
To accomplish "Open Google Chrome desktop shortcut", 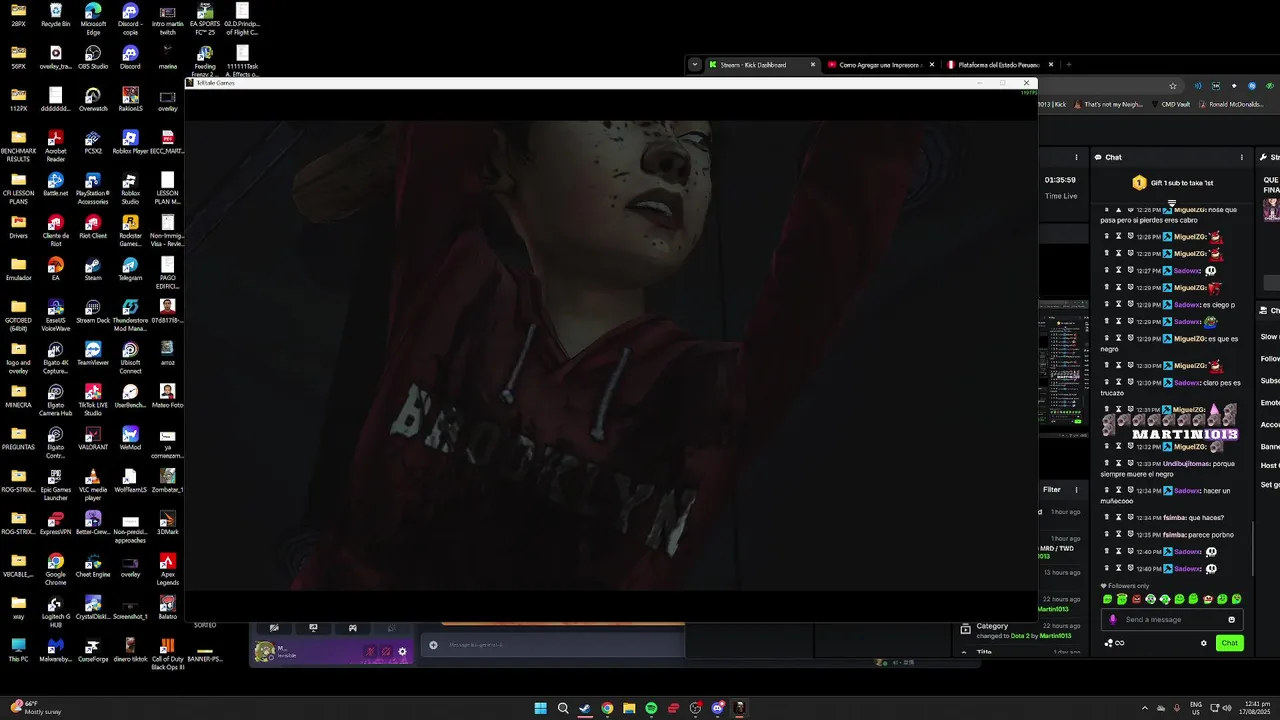I will [56, 569].
